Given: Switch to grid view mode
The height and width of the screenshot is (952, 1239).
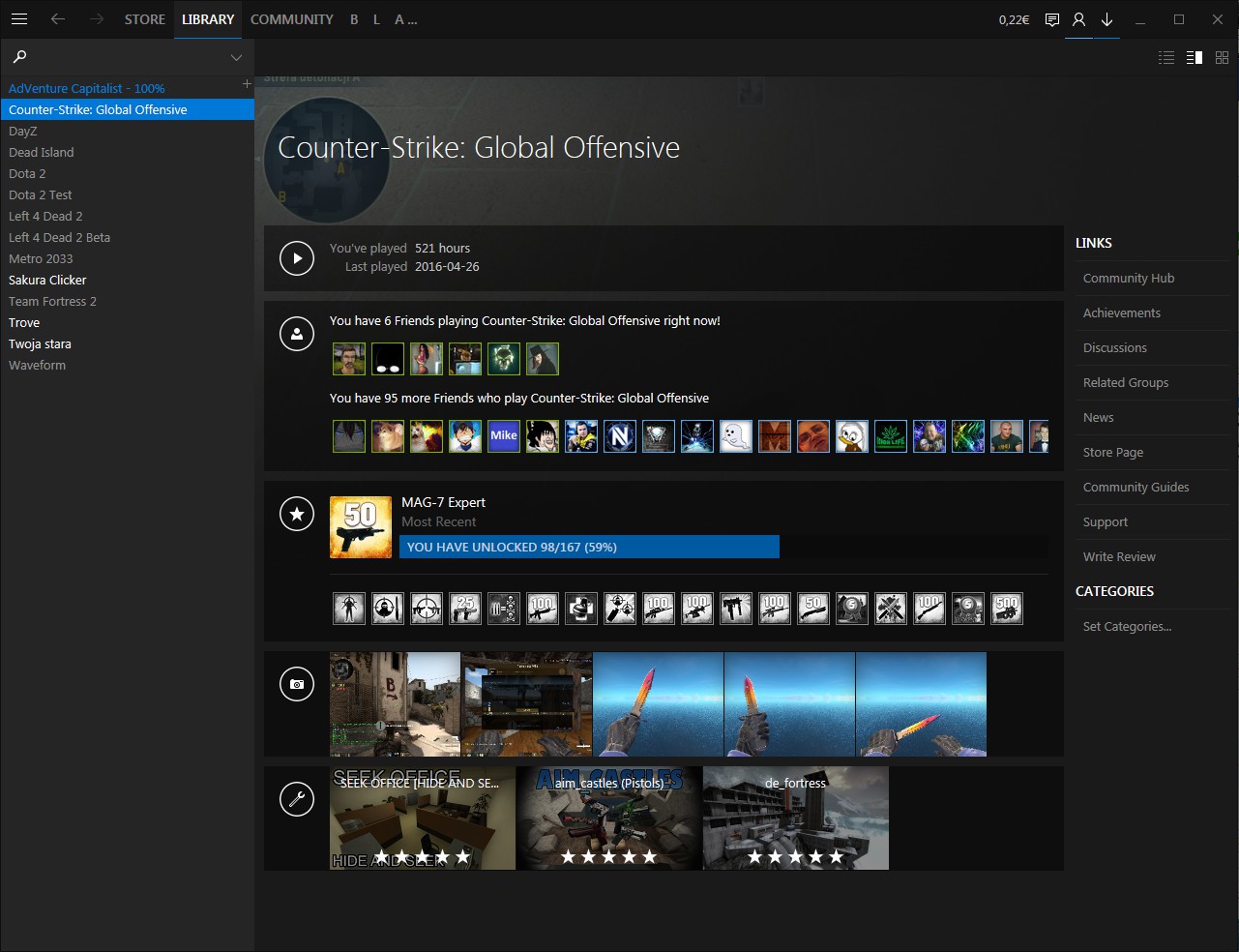Looking at the screenshot, I should (x=1222, y=58).
